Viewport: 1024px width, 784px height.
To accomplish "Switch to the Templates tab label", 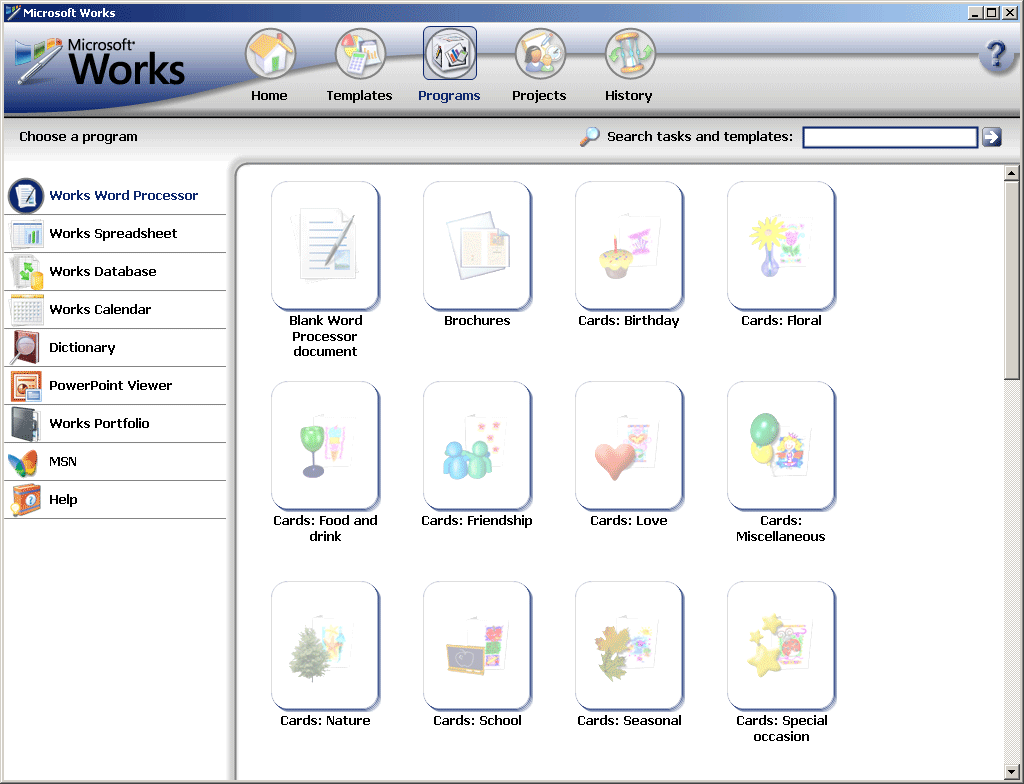I will (x=359, y=95).
